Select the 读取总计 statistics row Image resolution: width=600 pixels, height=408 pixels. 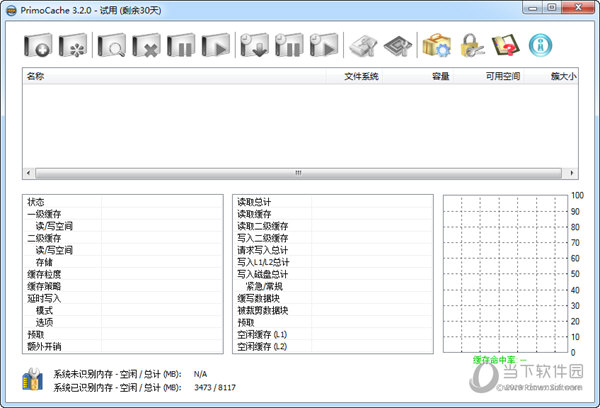(x=333, y=202)
